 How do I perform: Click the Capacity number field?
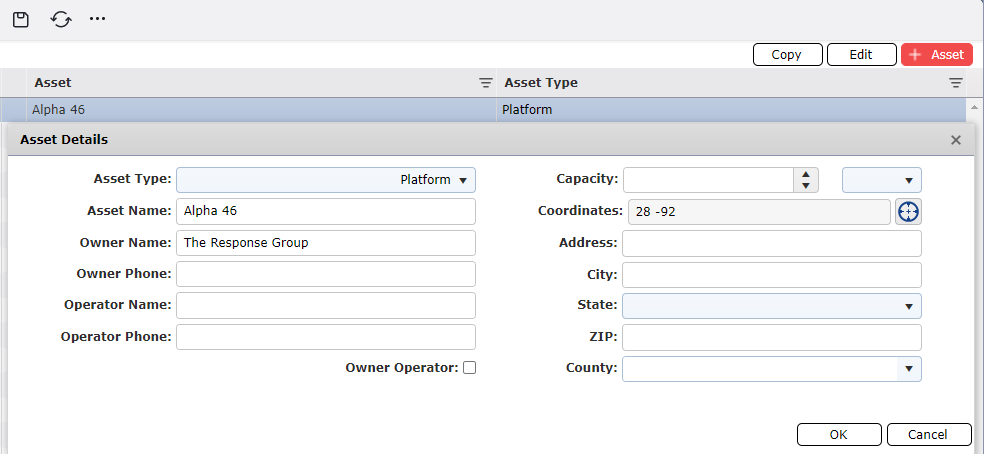pyautogui.click(x=709, y=180)
